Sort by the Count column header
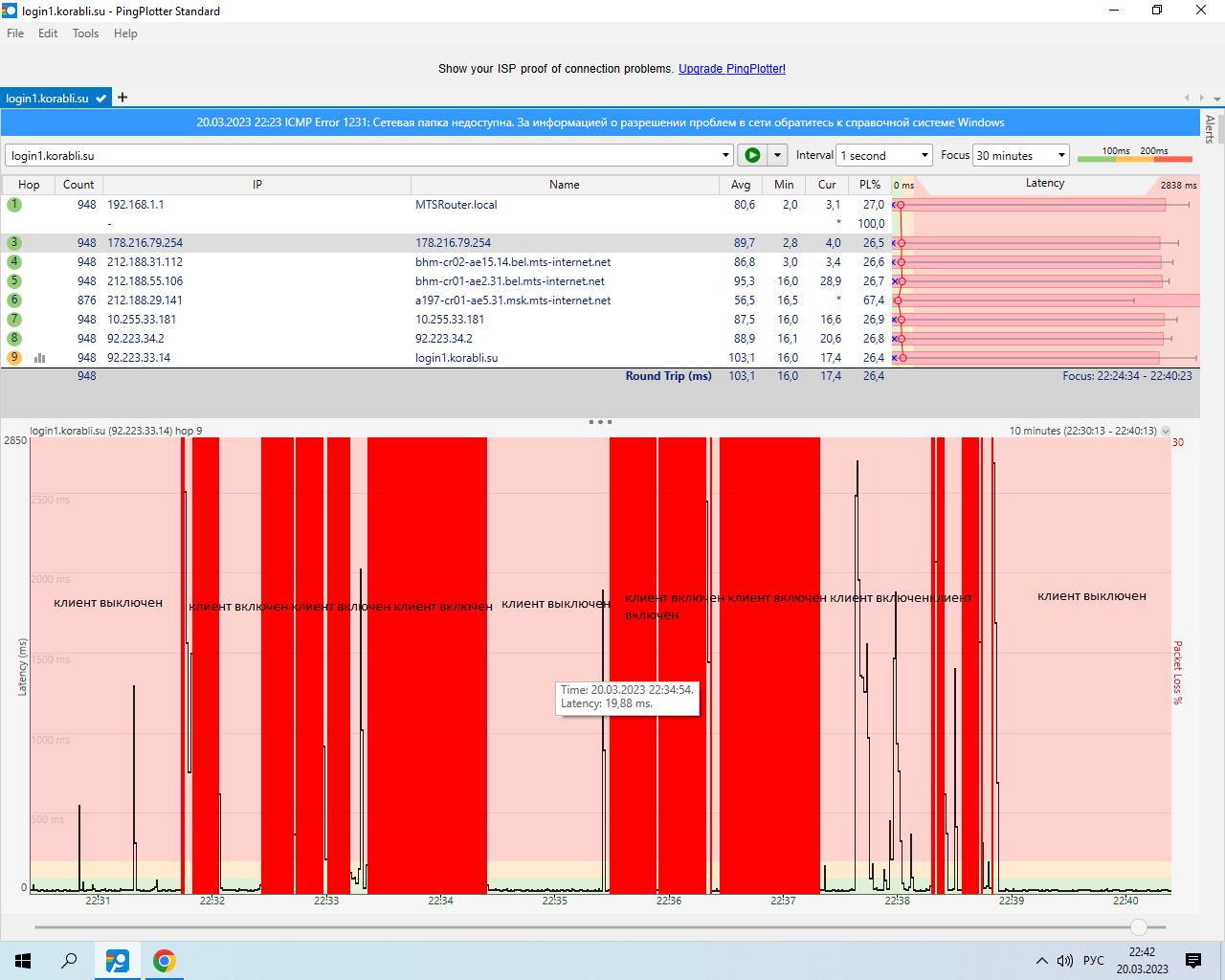This screenshot has width=1225, height=980. [78, 185]
